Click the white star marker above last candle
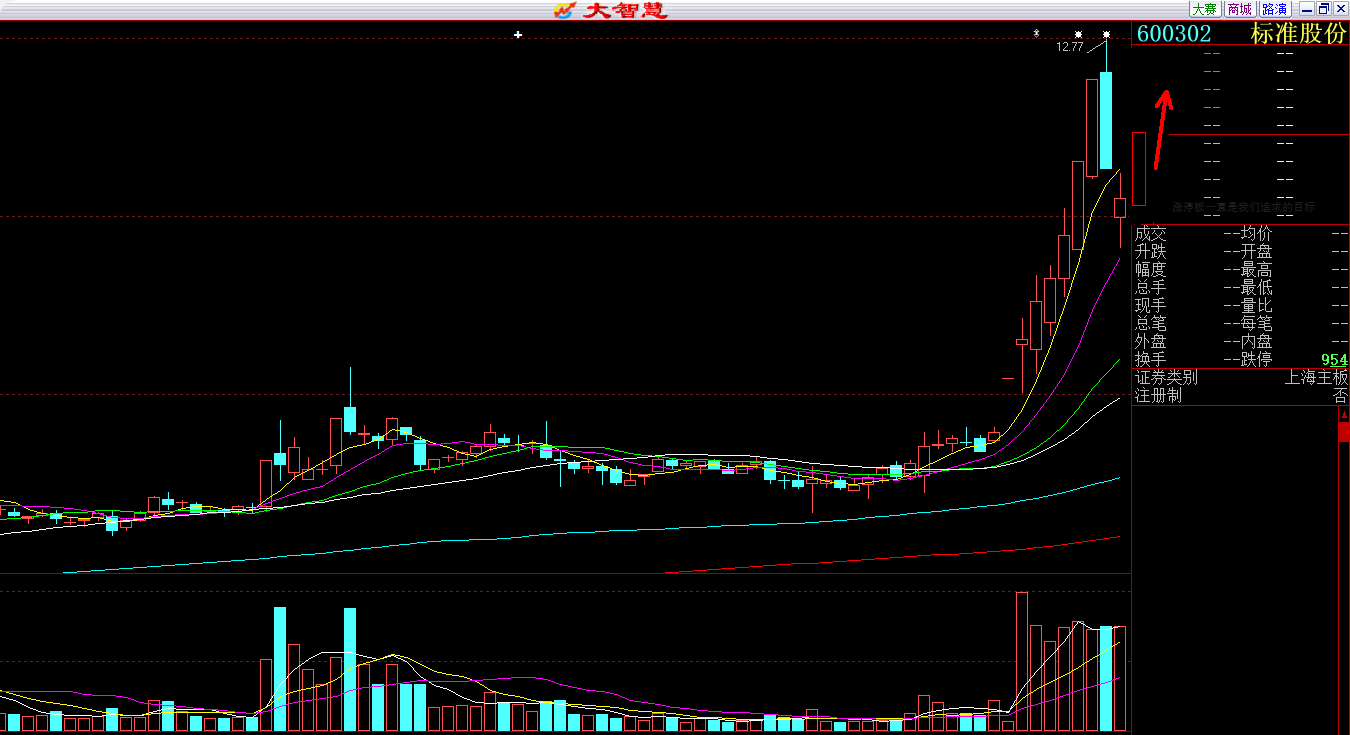 pos(1106,35)
